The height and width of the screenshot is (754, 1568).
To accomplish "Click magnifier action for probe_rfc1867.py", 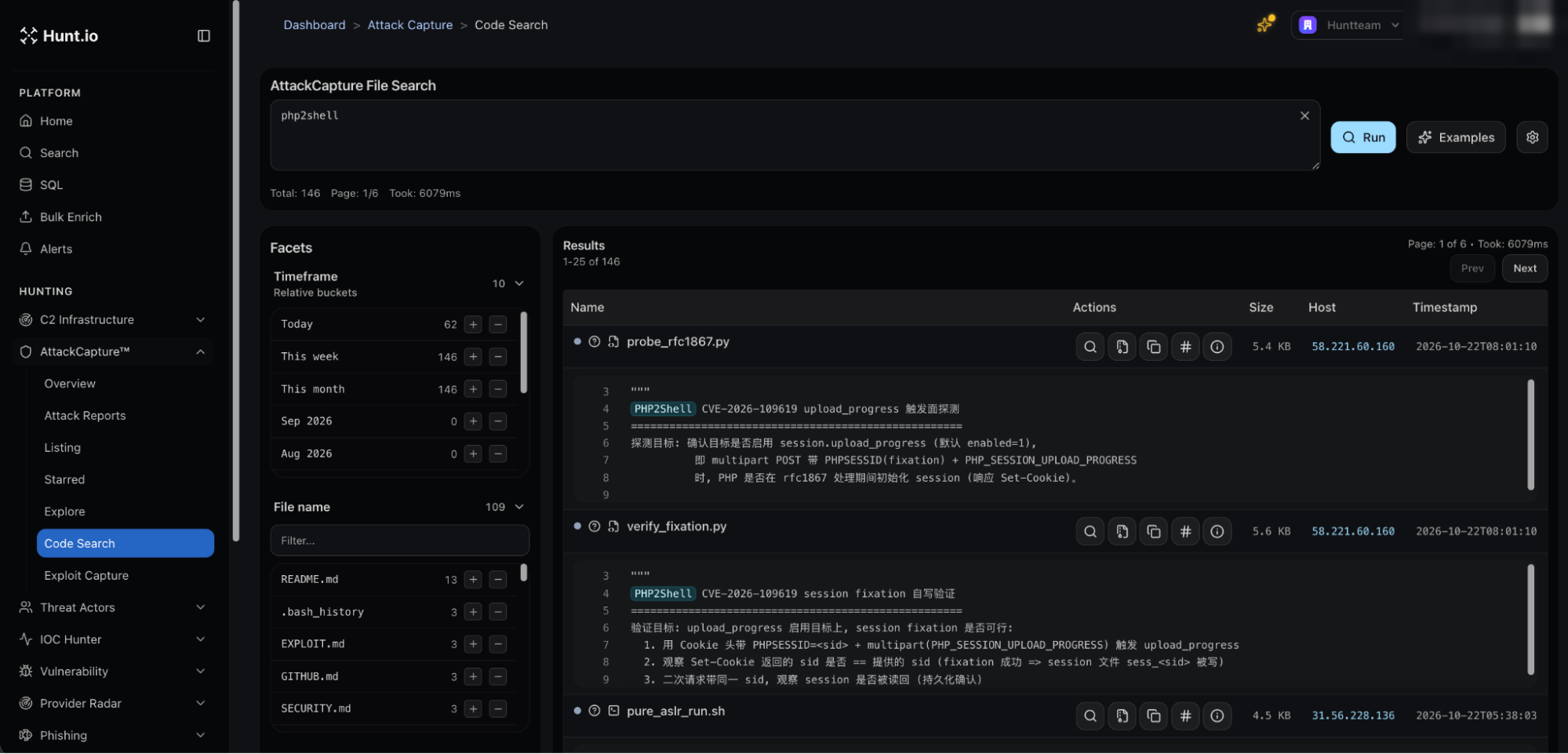I will [x=1090, y=347].
